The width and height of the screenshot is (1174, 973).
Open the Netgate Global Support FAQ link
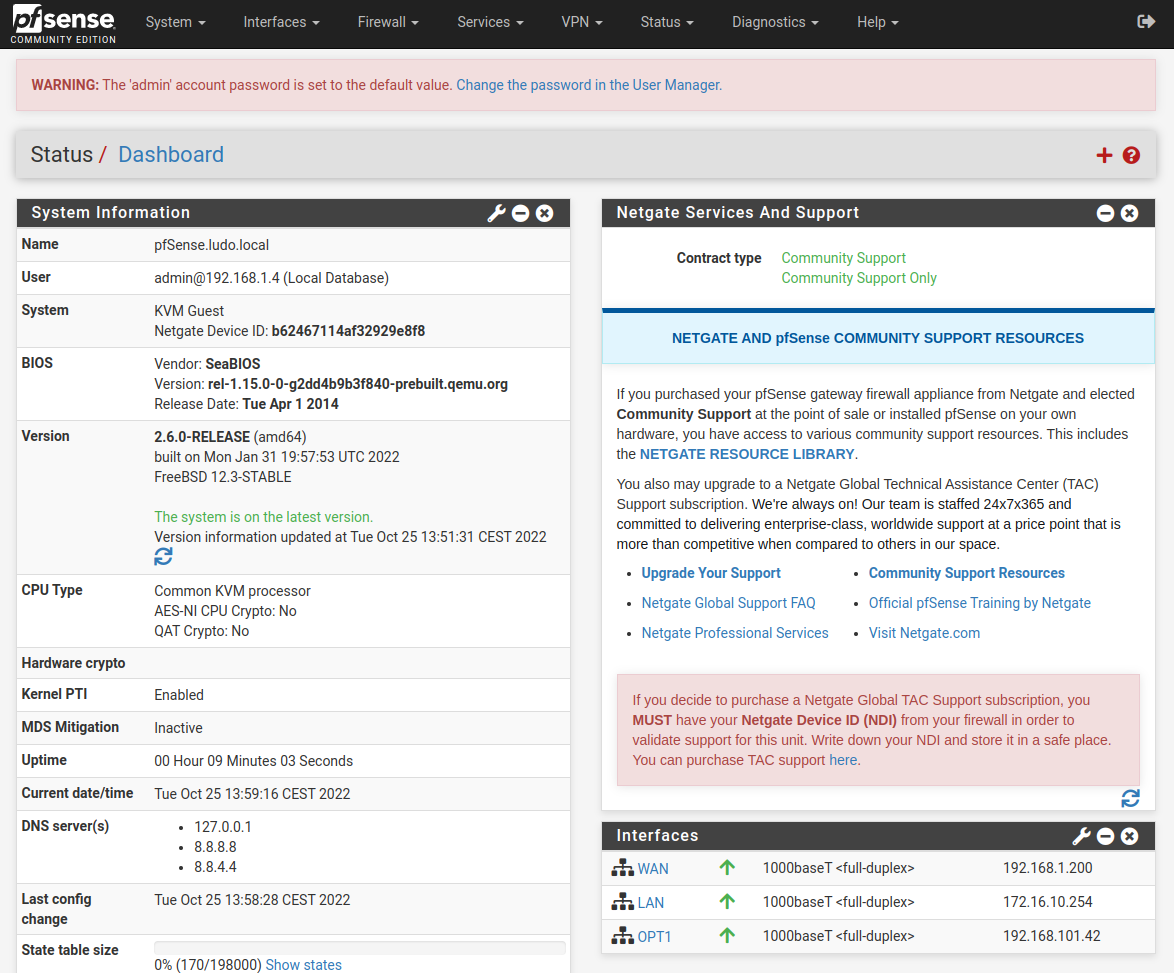(x=728, y=603)
